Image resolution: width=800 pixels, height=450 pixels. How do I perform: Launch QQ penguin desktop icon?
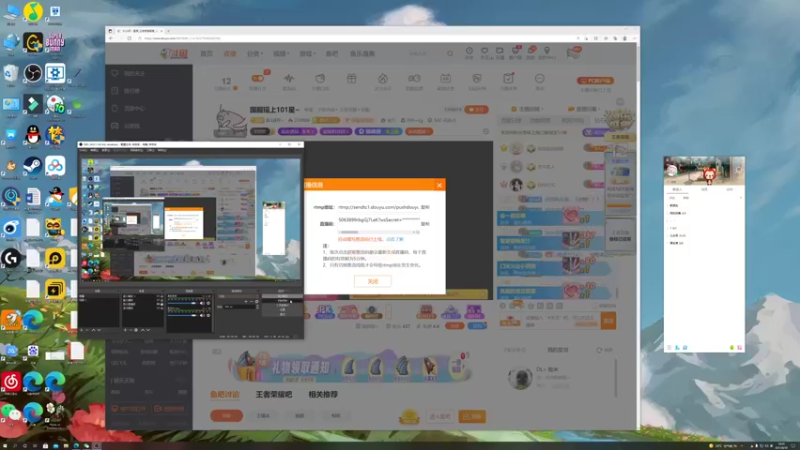(x=33, y=135)
